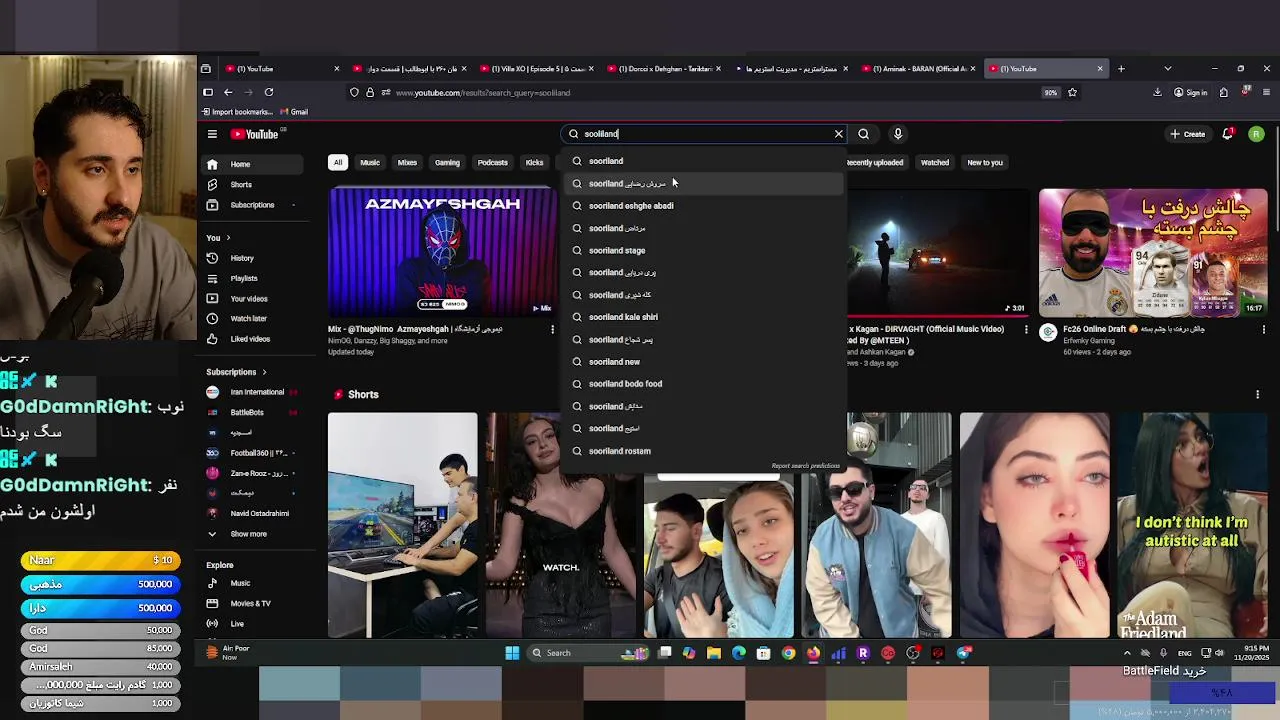Open the 'I don't think I'm autistic' short

[1192, 525]
